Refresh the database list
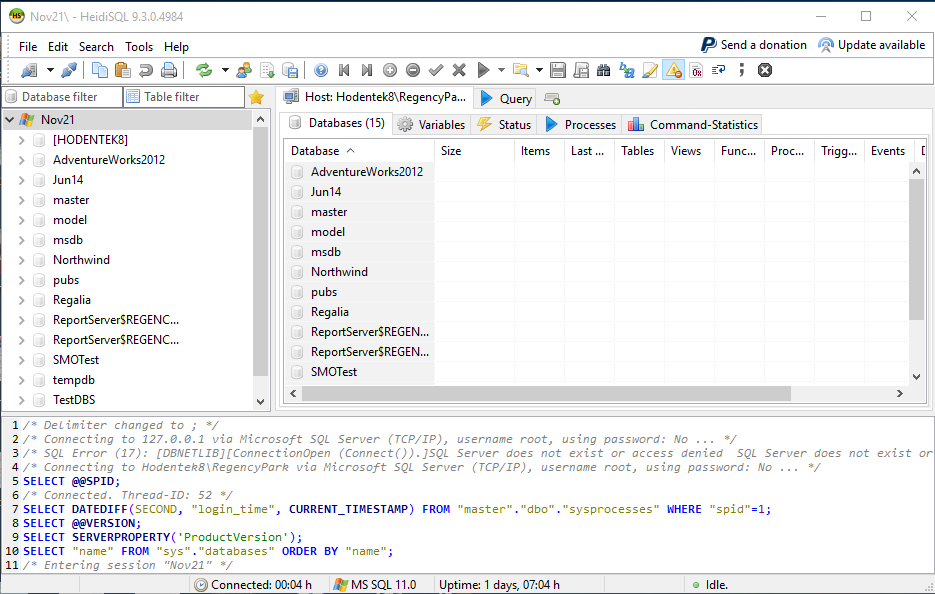935x594 pixels. click(x=205, y=70)
